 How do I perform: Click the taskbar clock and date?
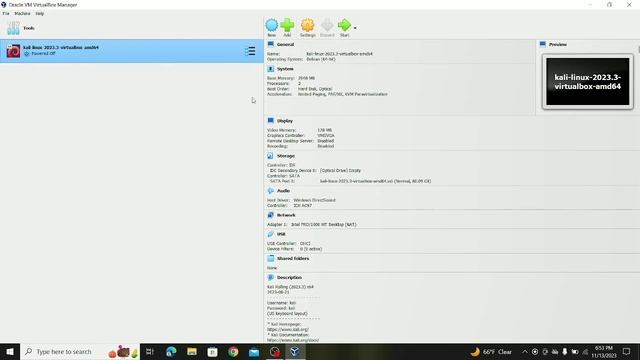pos(604,351)
